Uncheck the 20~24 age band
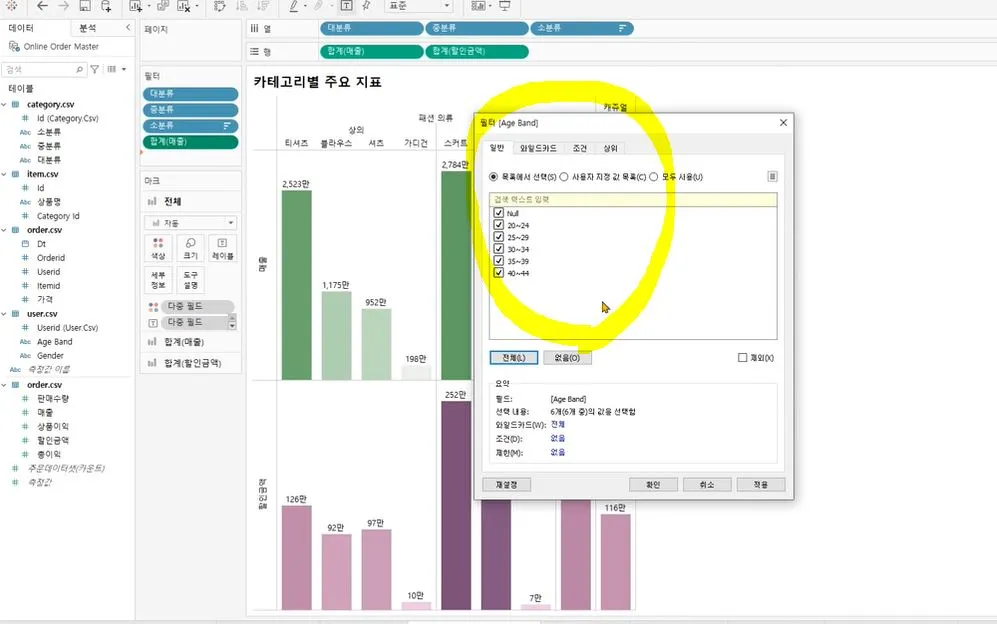The width and height of the screenshot is (997, 624). point(498,225)
